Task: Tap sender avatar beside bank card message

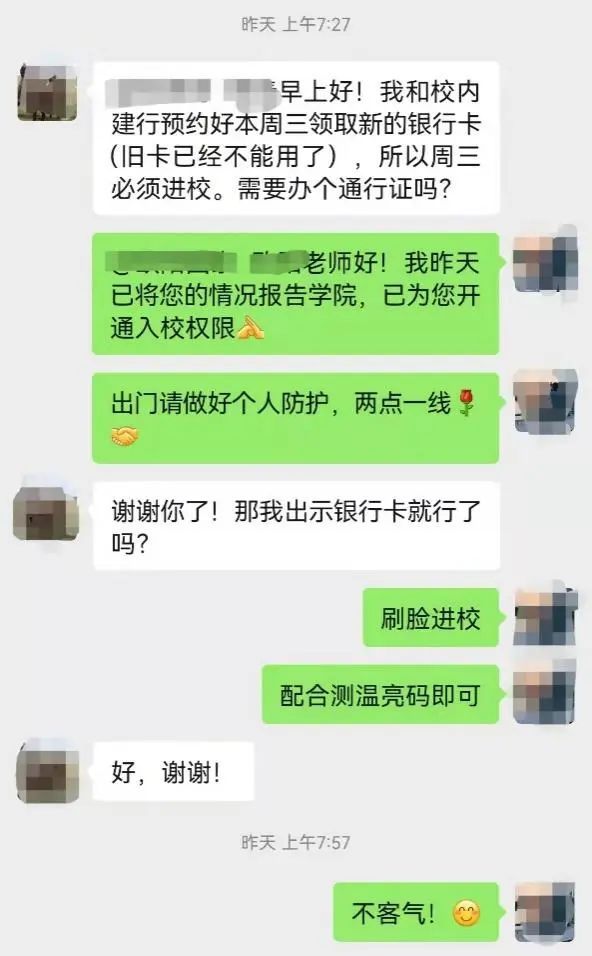Action: (47, 91)
